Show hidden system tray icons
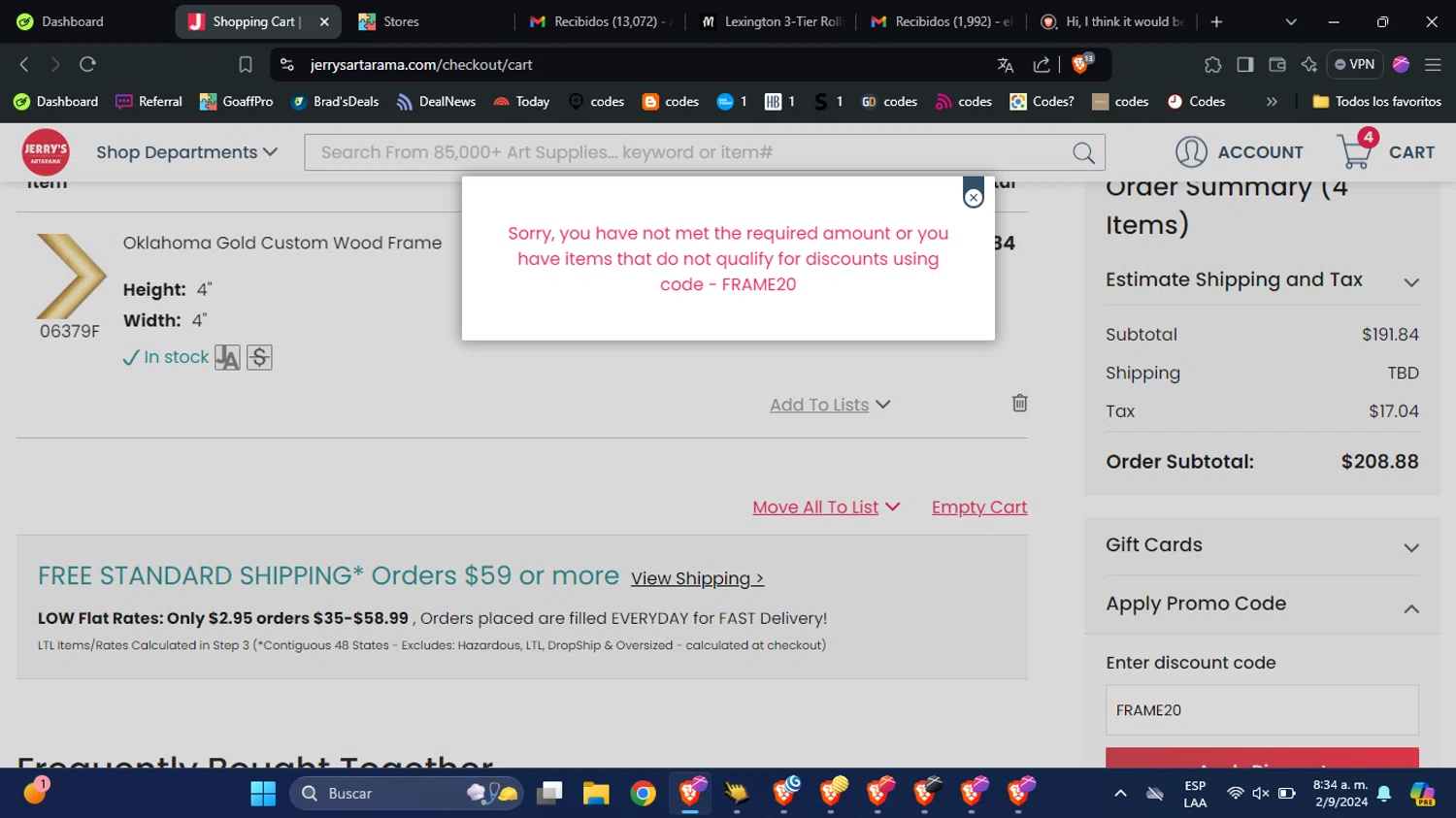This screenshot has height=818, width=1456. click(x=1120, y=794)
